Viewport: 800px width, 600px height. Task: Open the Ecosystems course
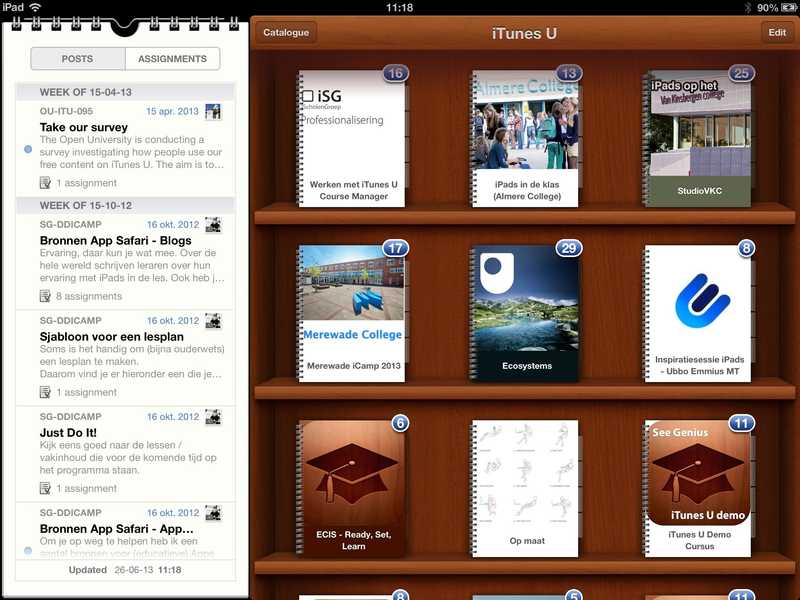point(525,313)
